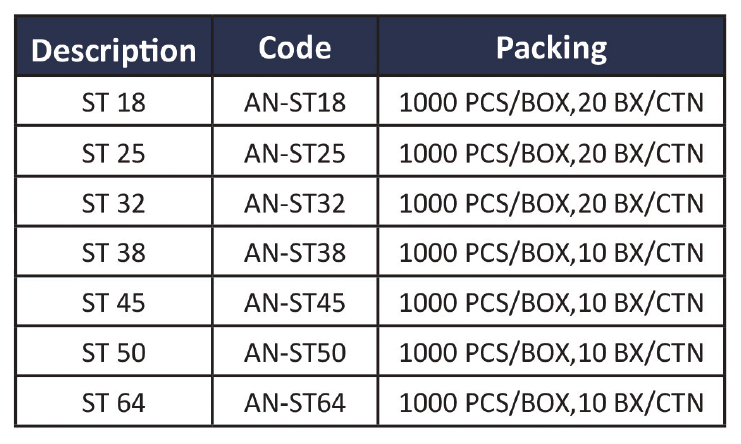Select the ST 18 description cell
Viewport: 741px width, 444px height.
pyautogui.click(x=113, y=103)
